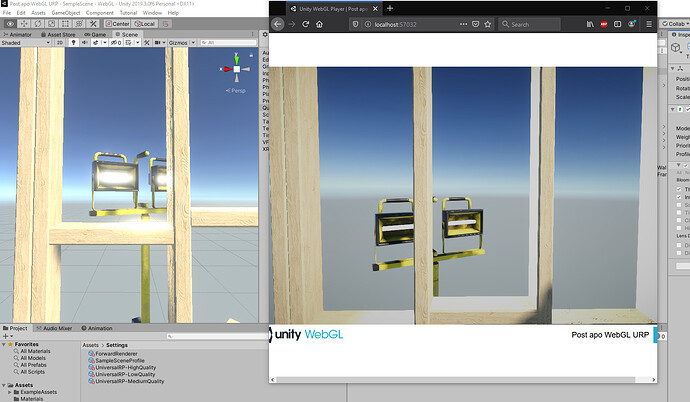
Task: Switch to the Animation tab
Action: [97, 328]
